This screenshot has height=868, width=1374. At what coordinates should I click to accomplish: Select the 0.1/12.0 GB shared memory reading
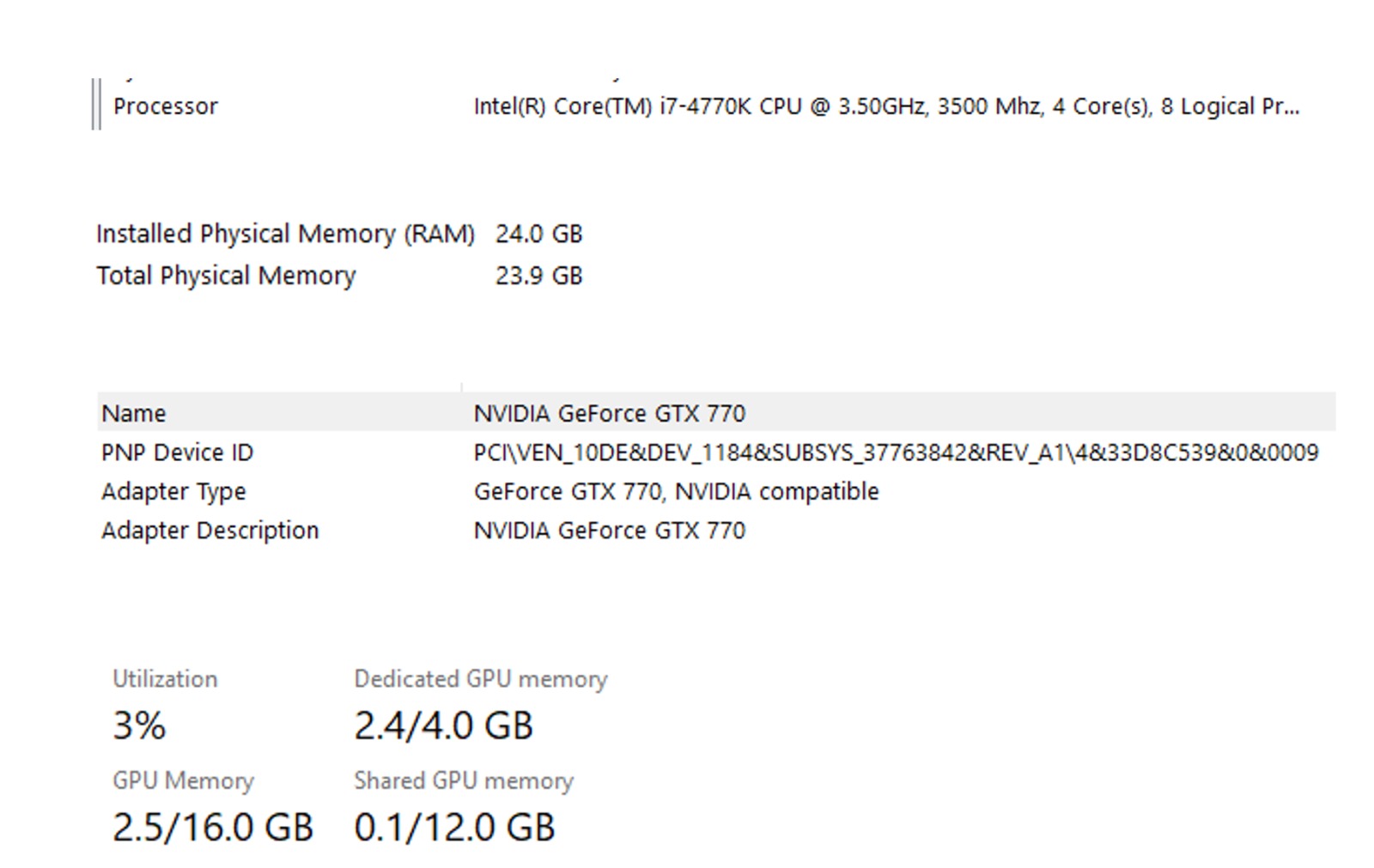click(x=454, y=828)
